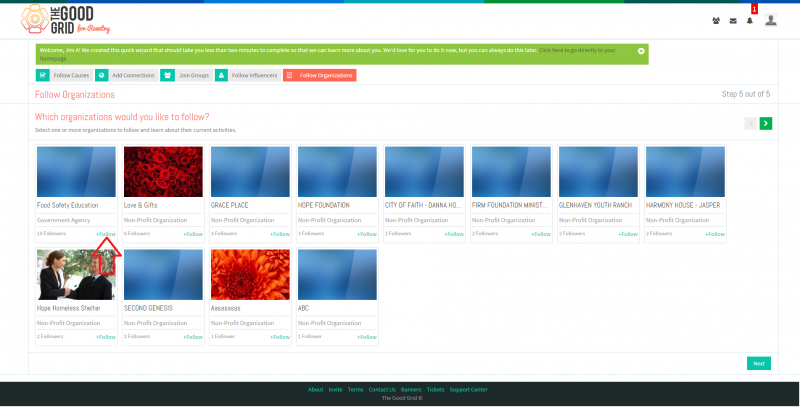800x407 pixels.
Task: Click the Follow Causes checkmark icon
Action: pos(43,75)
